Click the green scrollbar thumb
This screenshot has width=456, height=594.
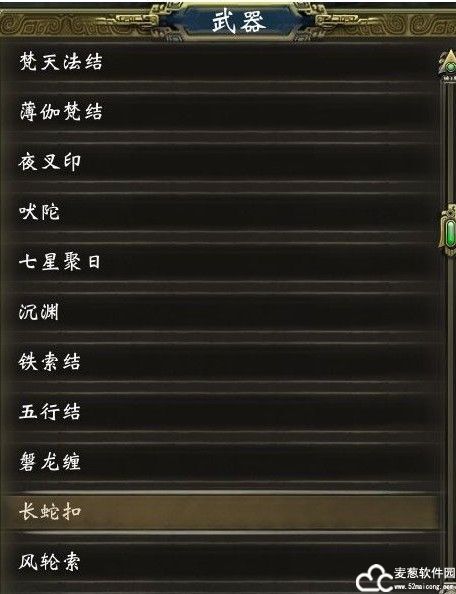[450, 233]
